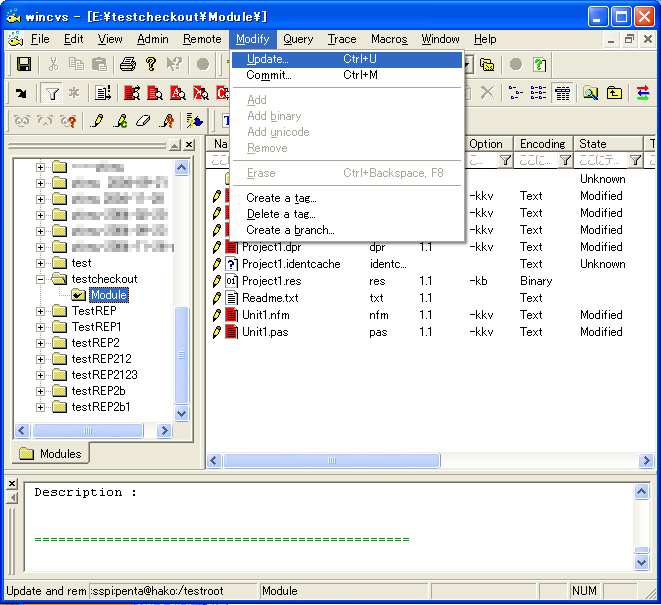Switch to the tree hierarchy view icon
Screen dimensions: 661x605
click(515, 93)
